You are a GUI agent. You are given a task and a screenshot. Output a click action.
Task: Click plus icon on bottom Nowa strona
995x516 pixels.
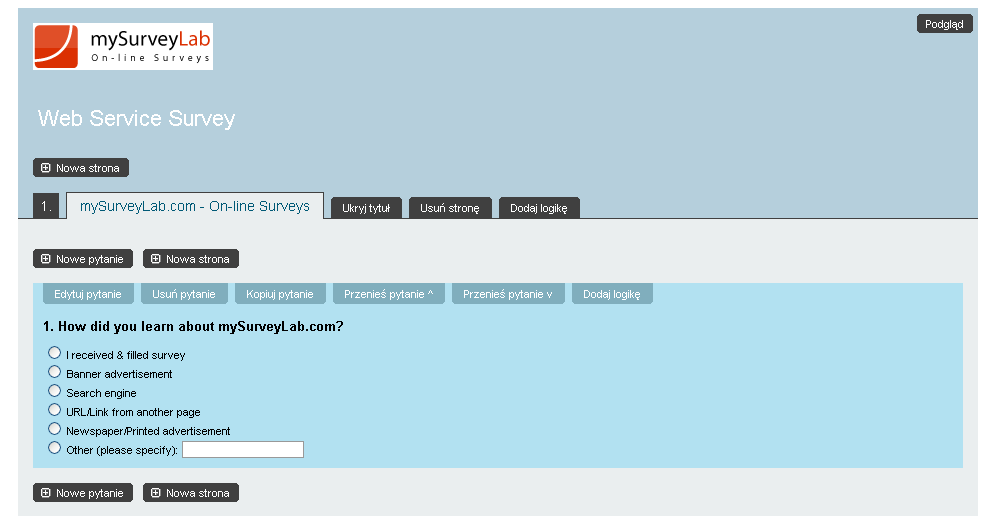(155, 493)
